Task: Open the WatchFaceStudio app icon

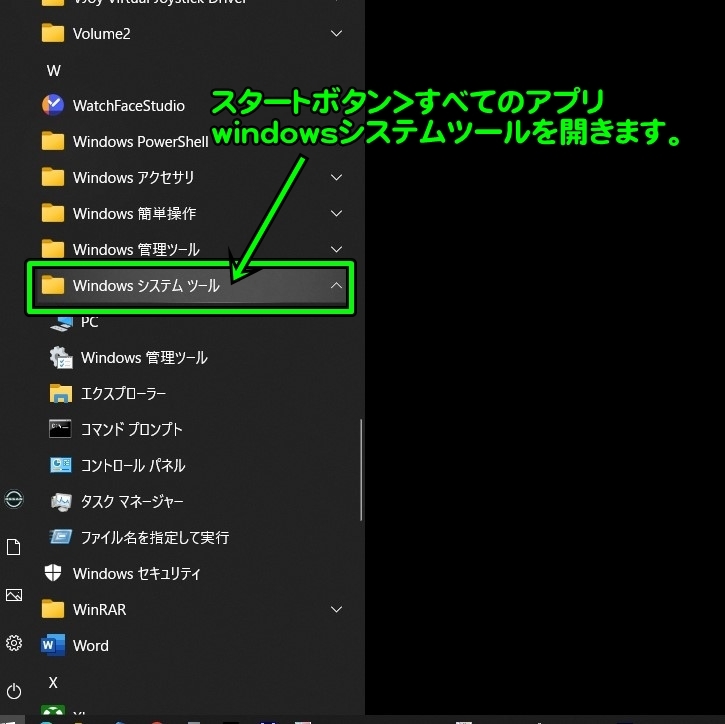Action: [x=53, y=105]
